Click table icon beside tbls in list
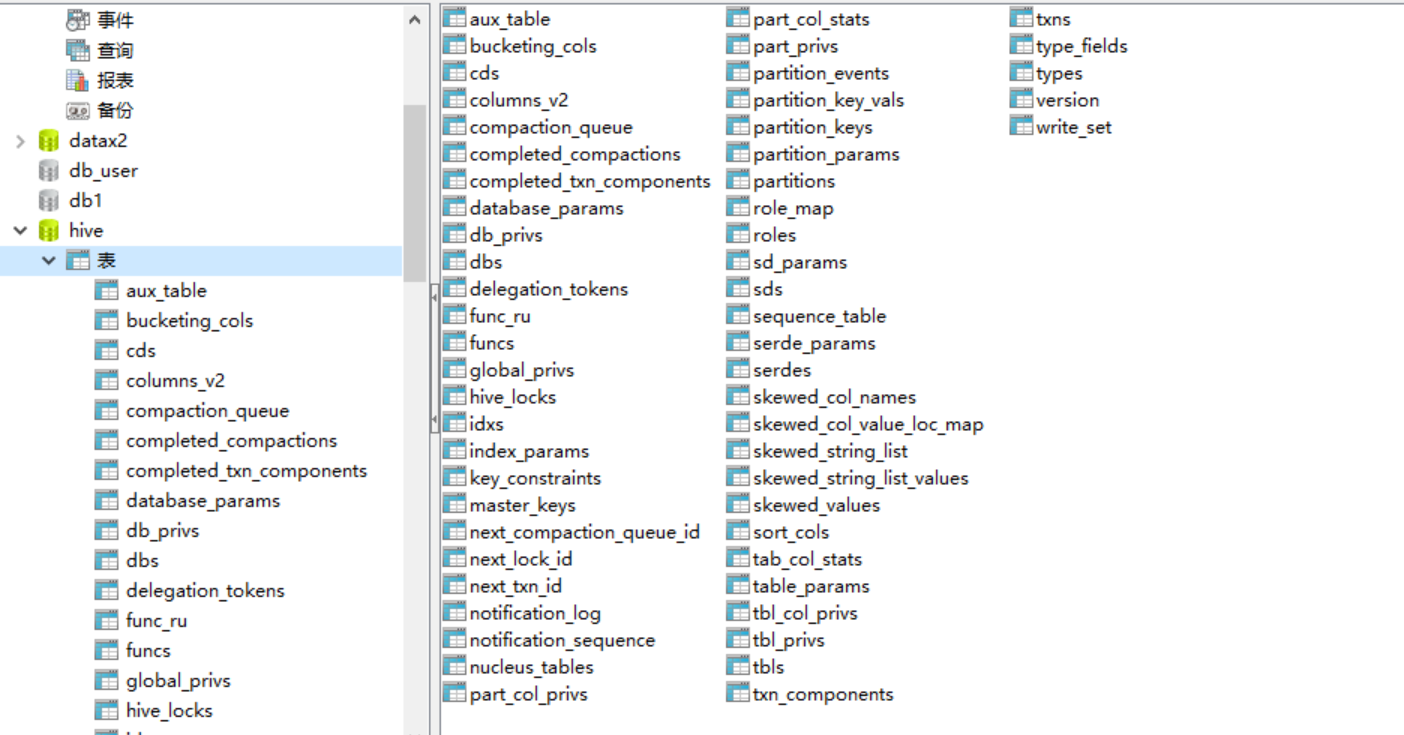Viewport: 1404px width, 735px height. (738, 667)
